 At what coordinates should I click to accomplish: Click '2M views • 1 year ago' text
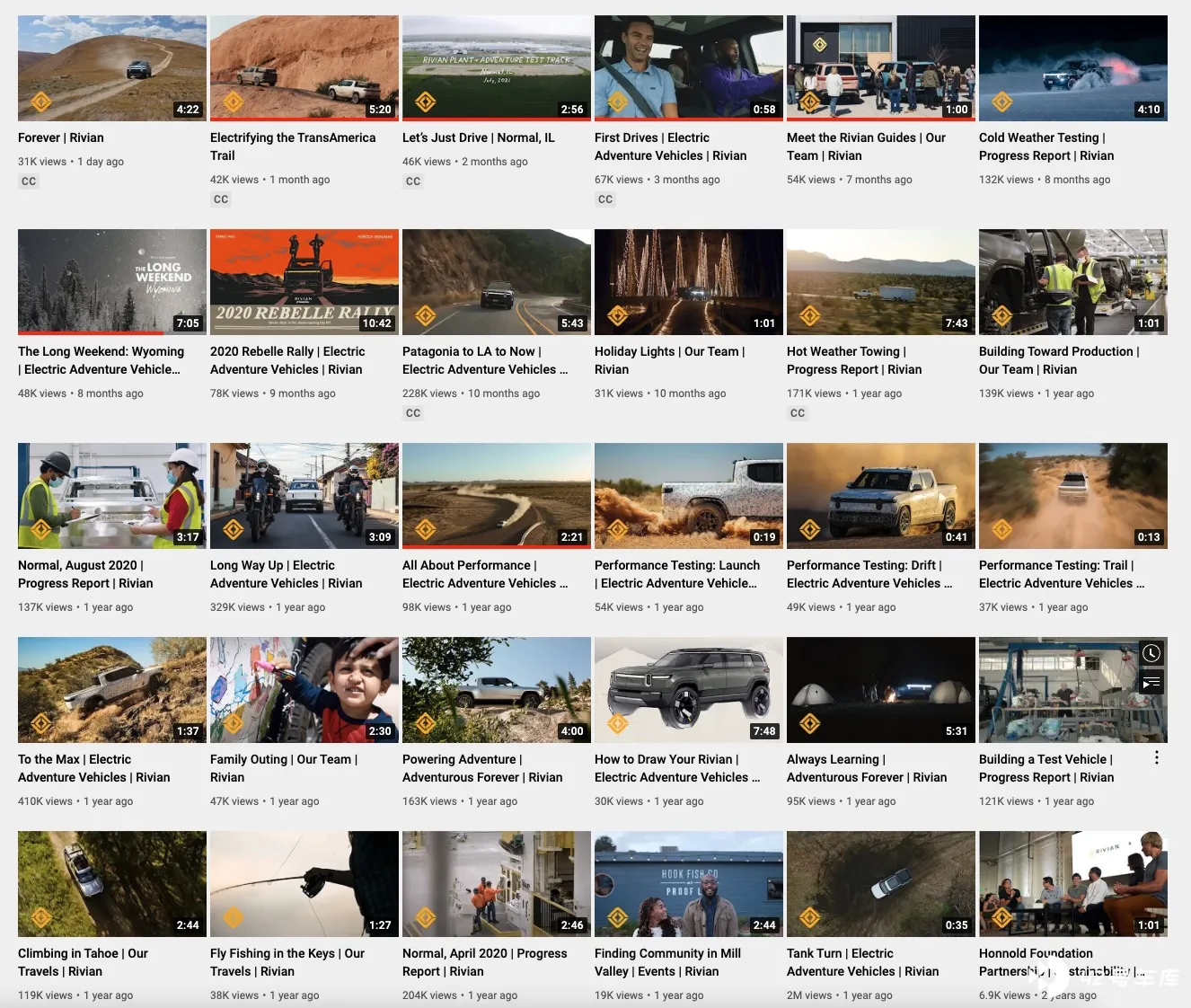click(840, 995)
